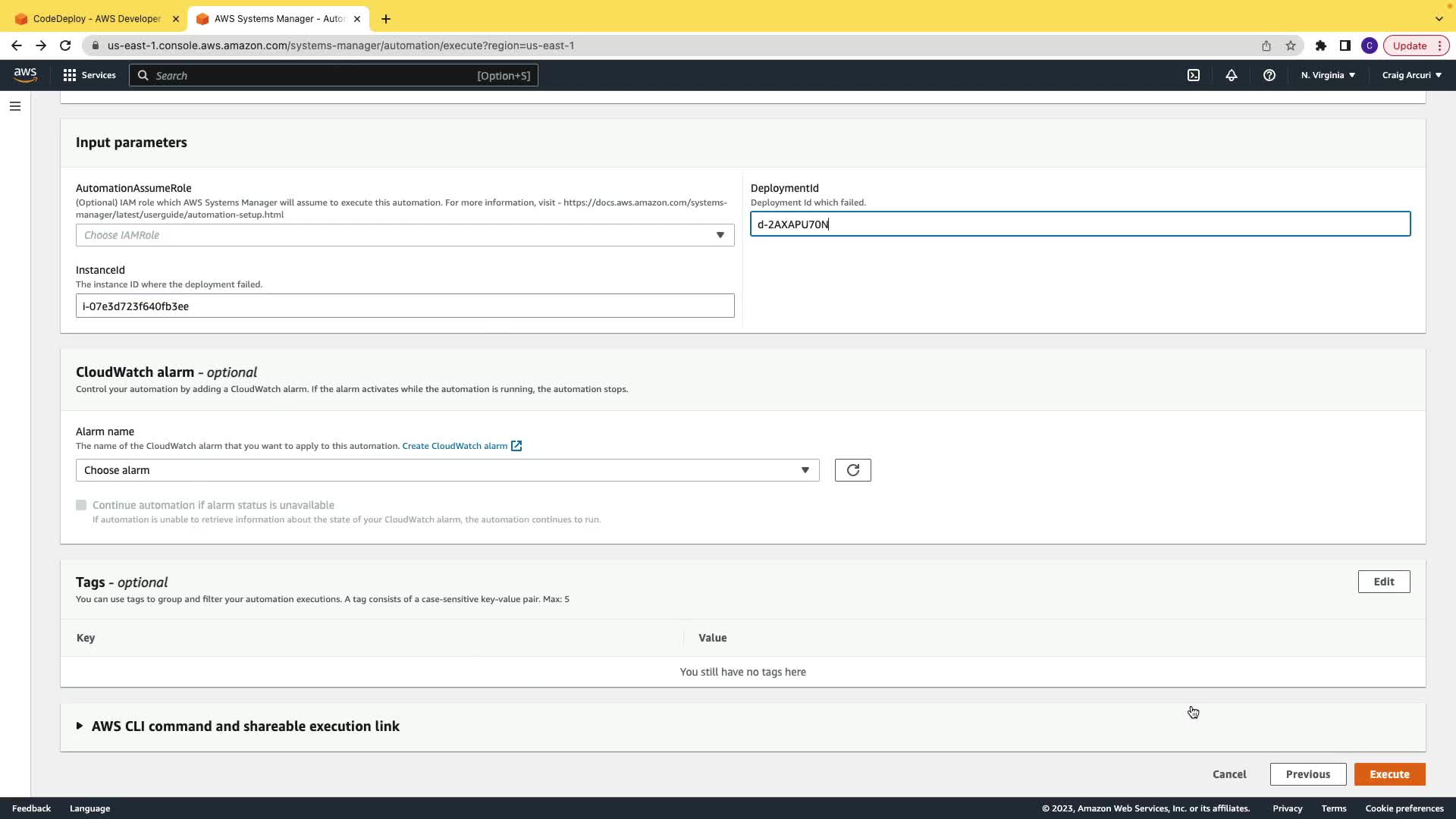1456x819 pixels.
Task: Click the Edit tags button
Action: coord(1383,582)
